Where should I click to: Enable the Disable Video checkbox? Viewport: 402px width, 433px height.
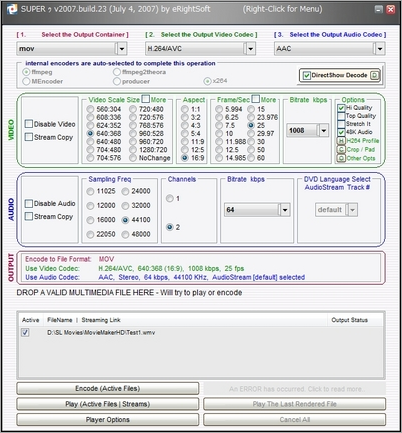click(x=29, y=124)
